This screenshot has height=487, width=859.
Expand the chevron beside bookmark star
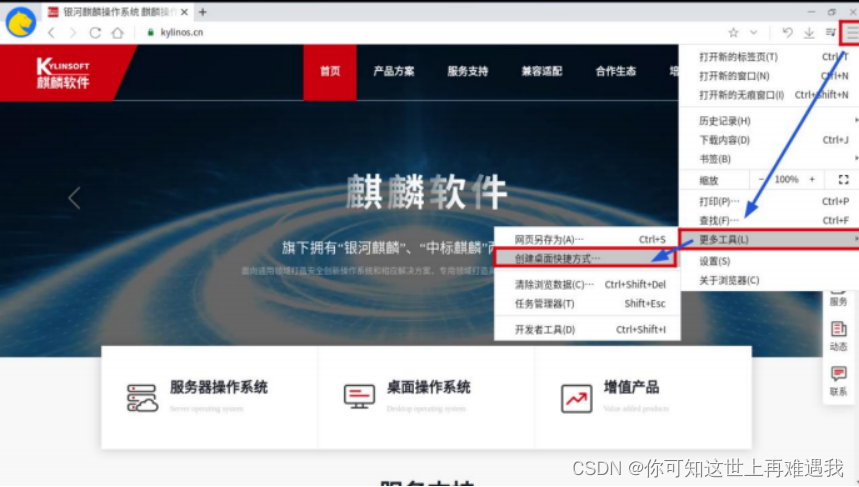754,33
